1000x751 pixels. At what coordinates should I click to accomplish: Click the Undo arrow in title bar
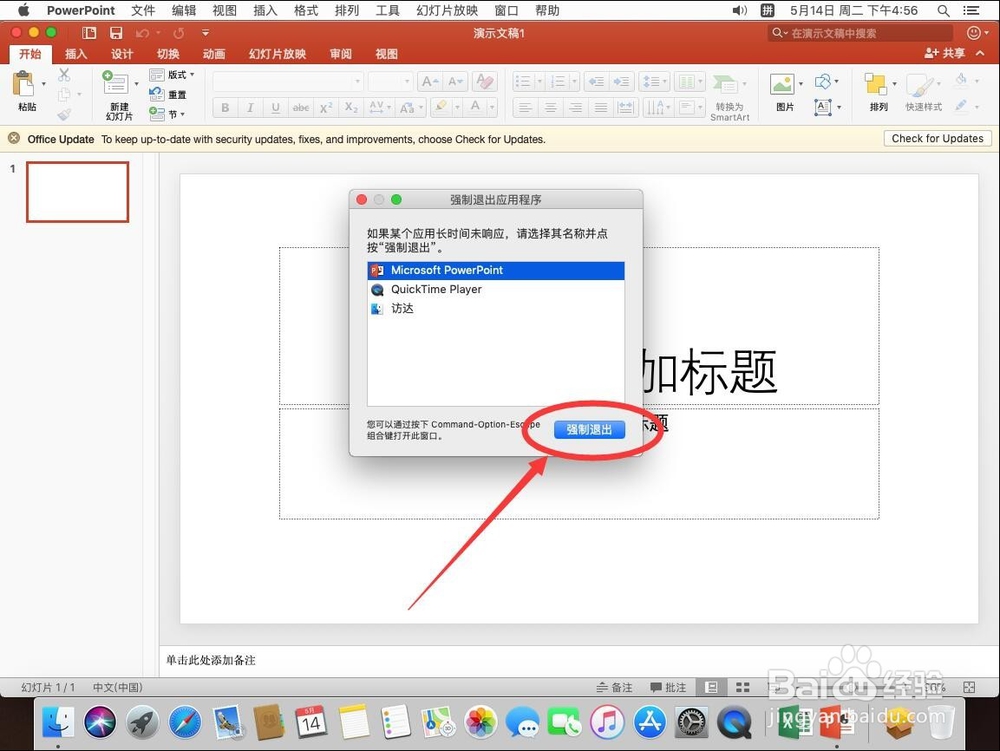[142, 33]
